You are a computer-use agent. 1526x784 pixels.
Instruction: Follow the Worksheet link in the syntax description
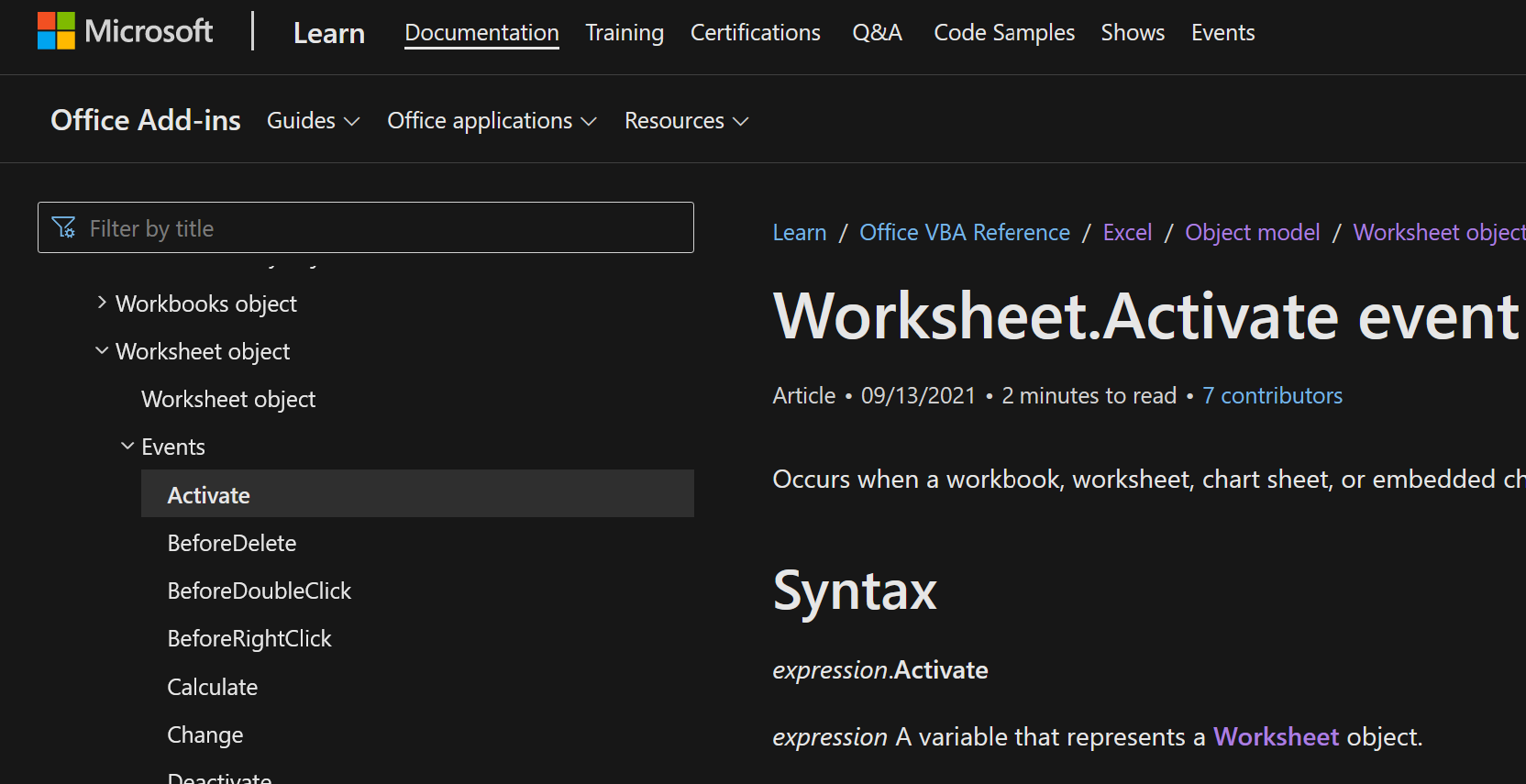(x=1276, y=736)
